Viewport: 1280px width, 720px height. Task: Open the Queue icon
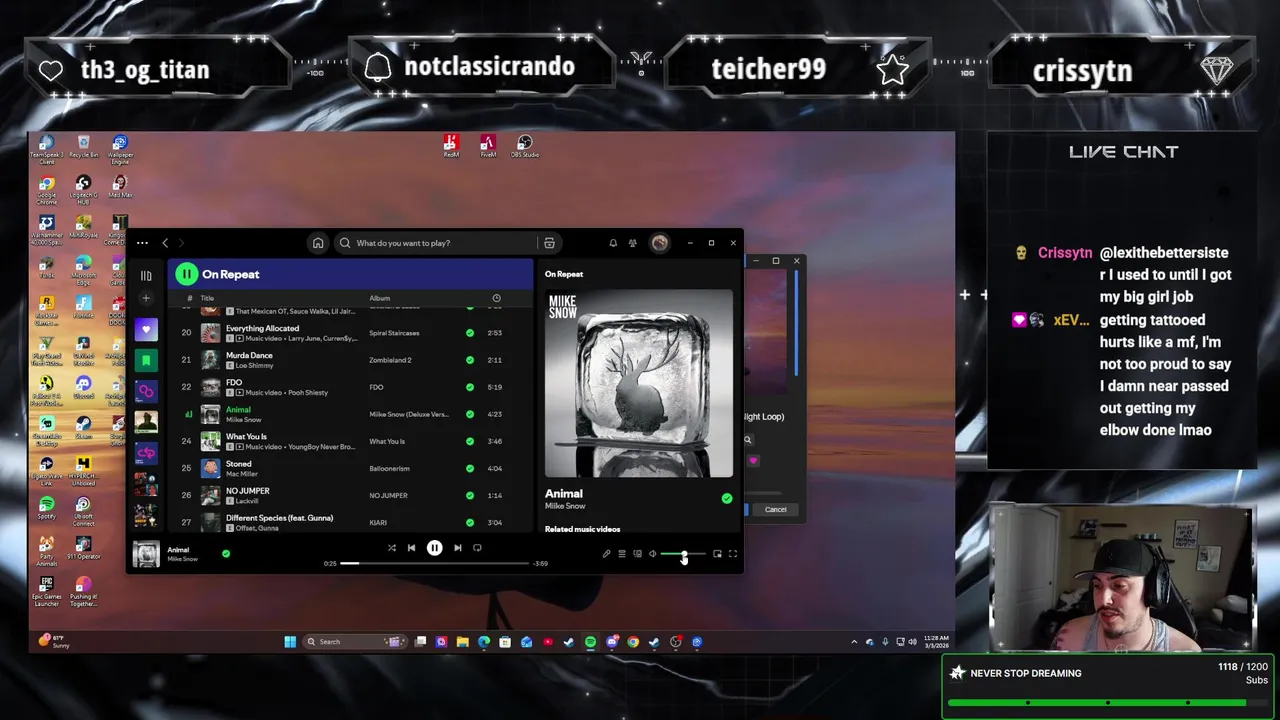point(621,554)
